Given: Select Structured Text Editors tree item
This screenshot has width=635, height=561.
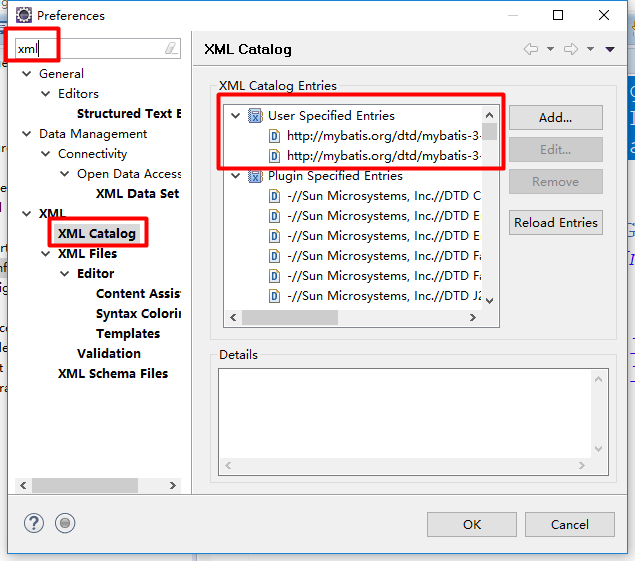Looking at the screenshot, I should coord(129,114).
